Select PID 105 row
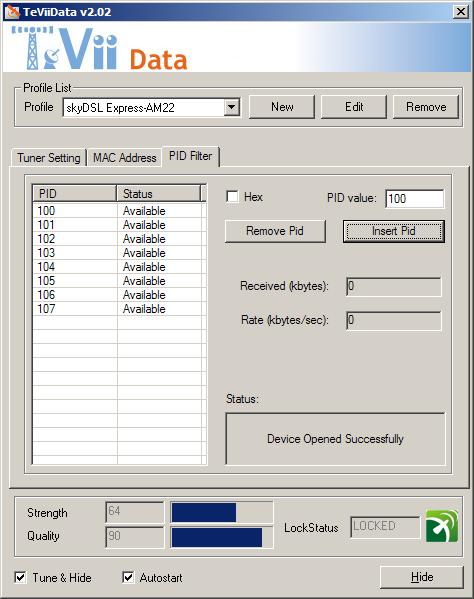This screenshot has width=474, height=599. click(x=119, y=281)
